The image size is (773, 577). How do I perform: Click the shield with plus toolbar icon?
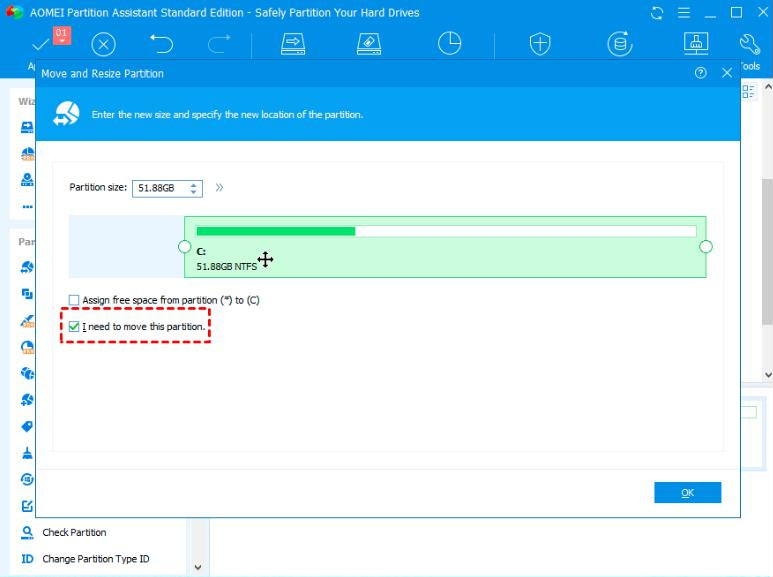coord(540,43)
